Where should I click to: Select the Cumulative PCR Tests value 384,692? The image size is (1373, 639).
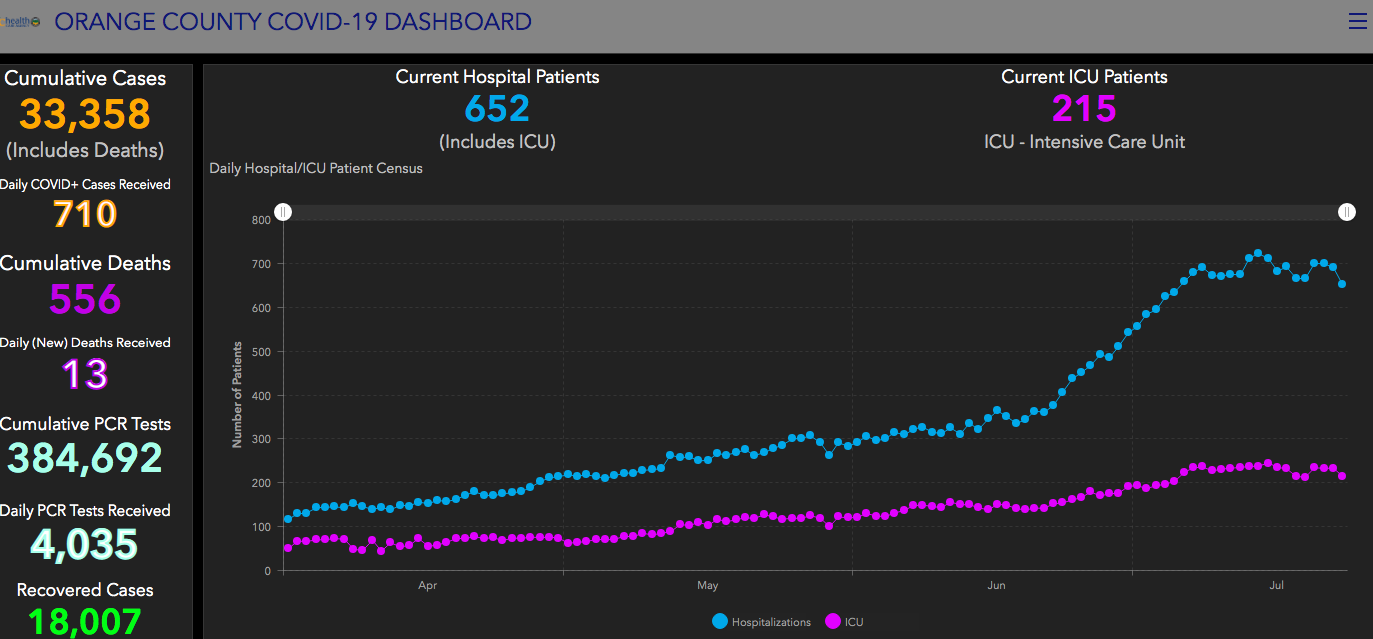pos(85,458)
